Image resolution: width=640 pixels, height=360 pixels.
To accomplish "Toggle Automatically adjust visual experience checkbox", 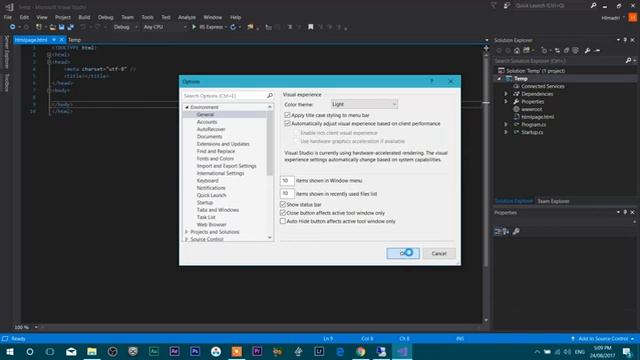I will coord(287,123).
